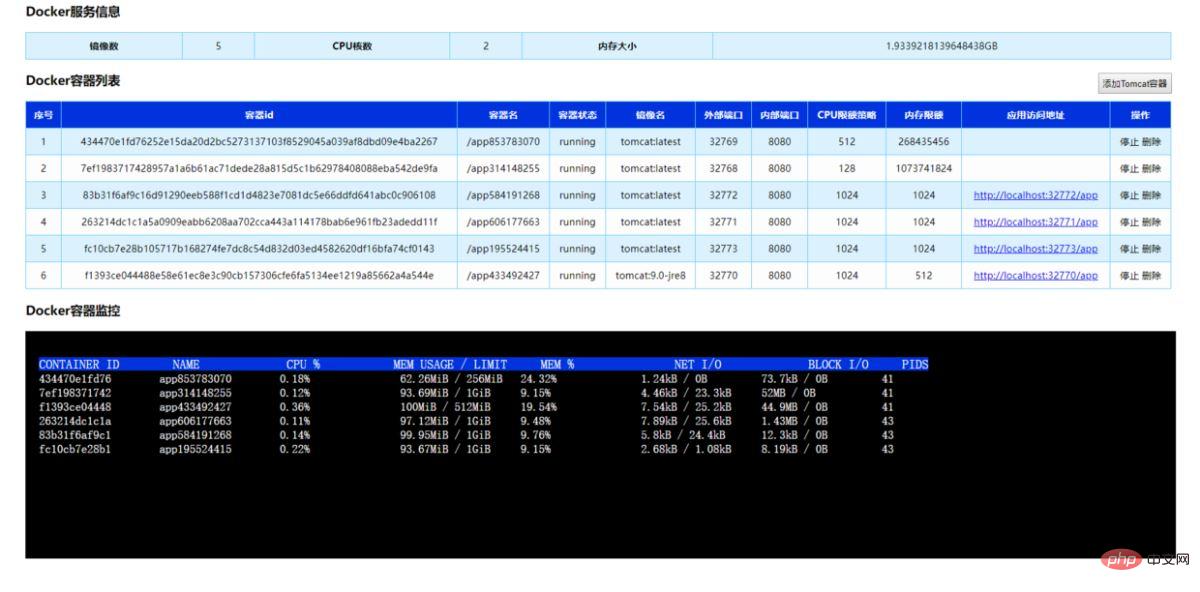Delete container /app853783070 via 删除

pyautogui.click(x=1151, y=142)
